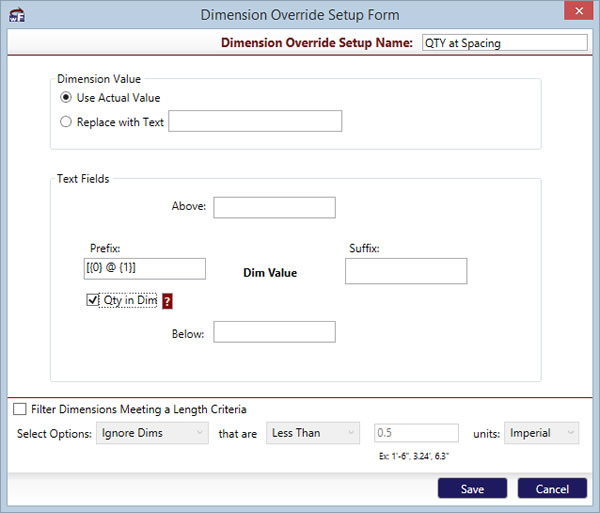This screenshot has width=600, height=513.
Task: Open the Imperial units dropdown
Action: pos(541,433)
